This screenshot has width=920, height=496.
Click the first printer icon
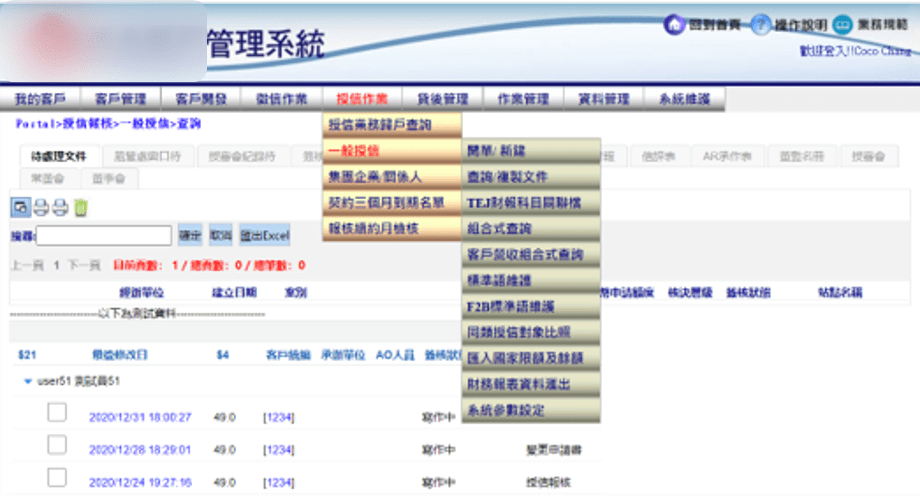tap(41, 208)
